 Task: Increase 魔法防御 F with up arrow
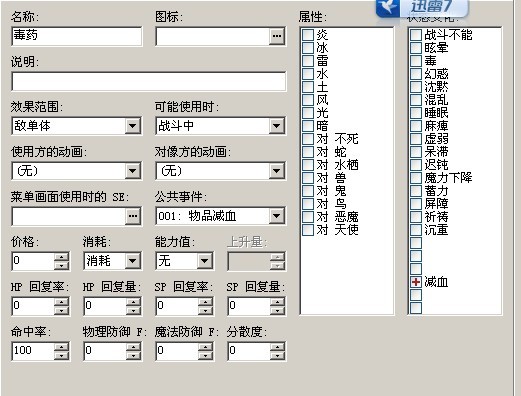[x=205, y=347]
